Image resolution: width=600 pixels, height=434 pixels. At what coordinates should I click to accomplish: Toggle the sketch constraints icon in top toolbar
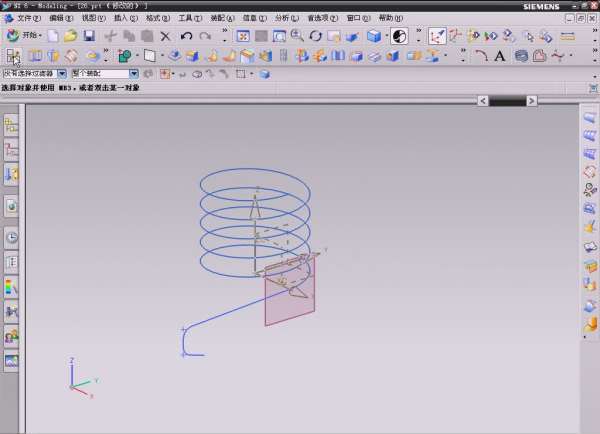[x=437, y=36]
